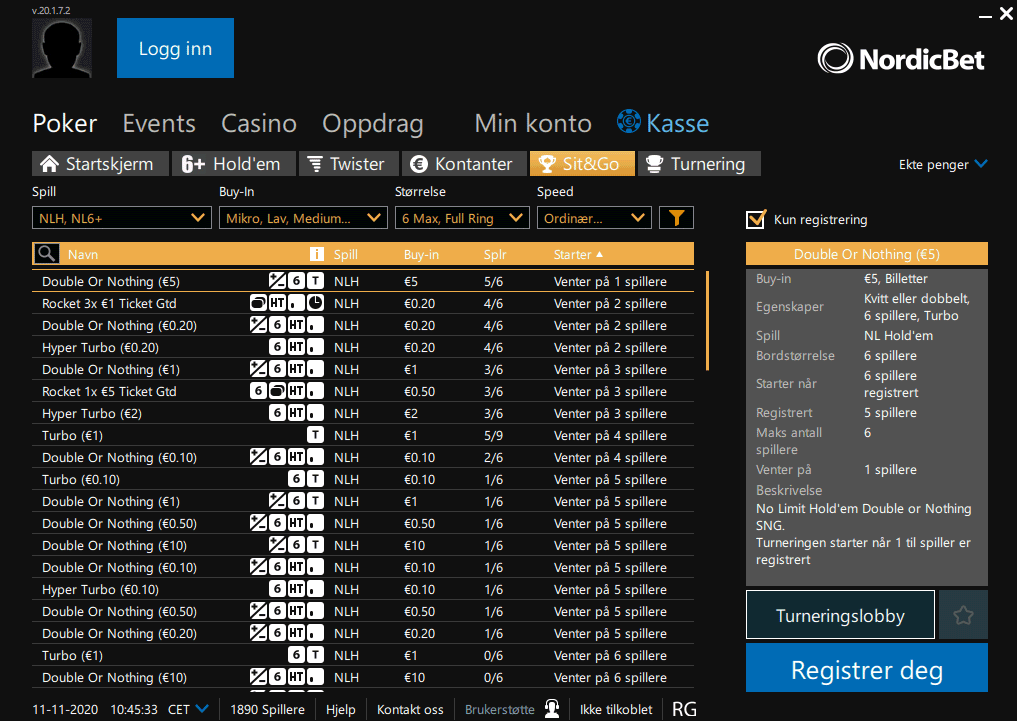This screenshot has height=721, width=1017.
Task: Click the ticket icon on Rocket 1x €5 Ticket Gtd row
Action: pyautogui.click(x=277, y=391)
